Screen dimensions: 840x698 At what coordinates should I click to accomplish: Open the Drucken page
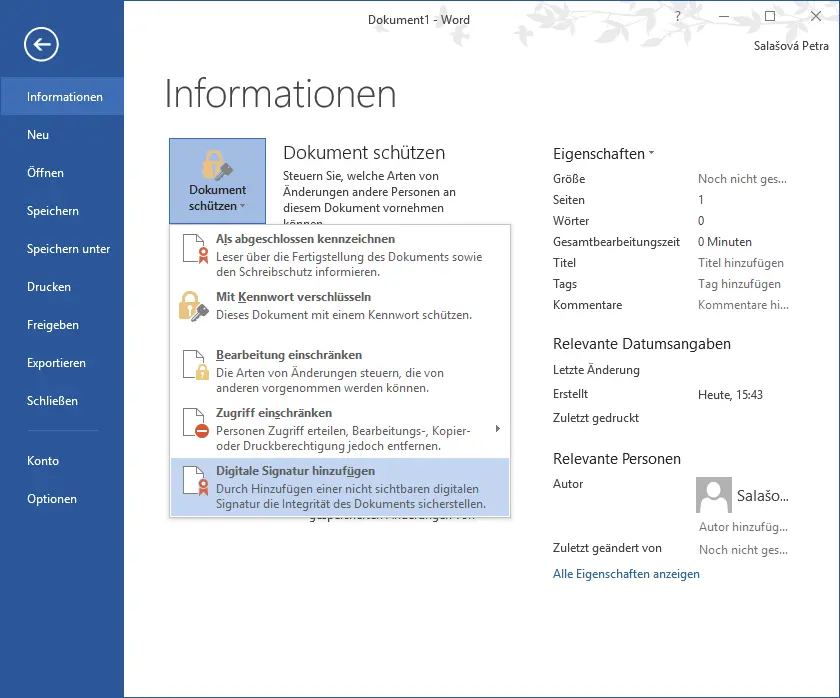coord(62,287)
